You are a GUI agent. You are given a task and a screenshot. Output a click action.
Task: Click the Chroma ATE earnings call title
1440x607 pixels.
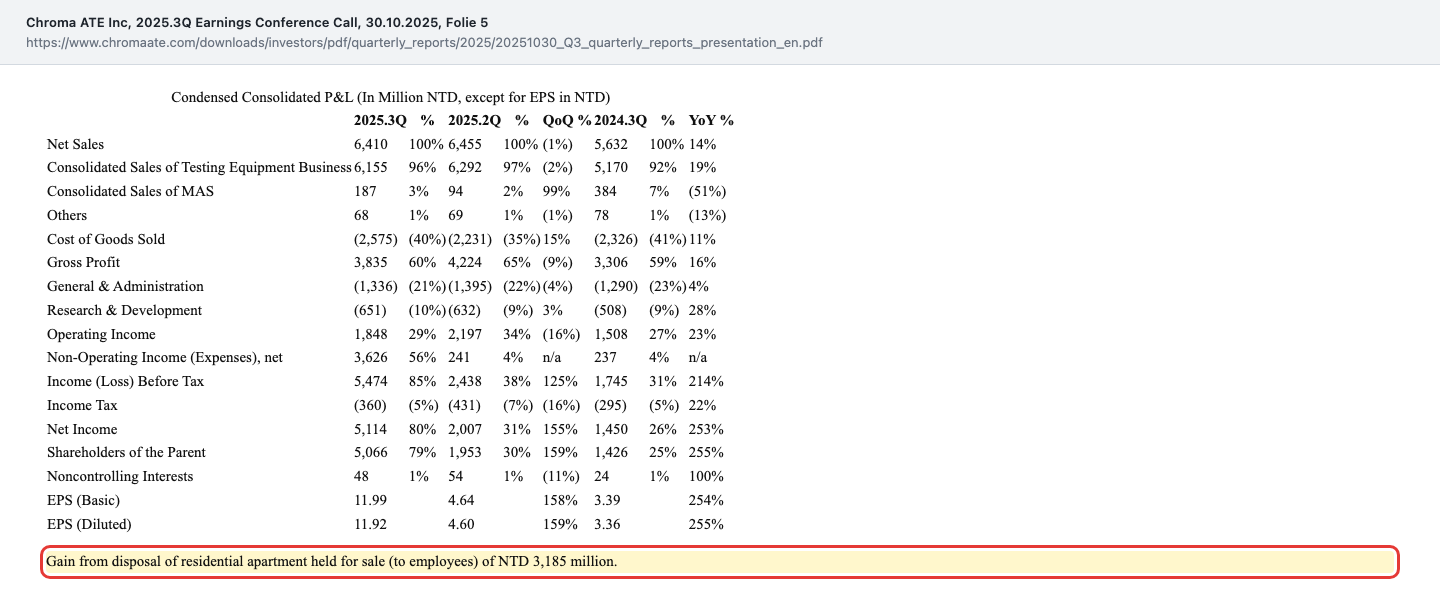tap(257, 22)
